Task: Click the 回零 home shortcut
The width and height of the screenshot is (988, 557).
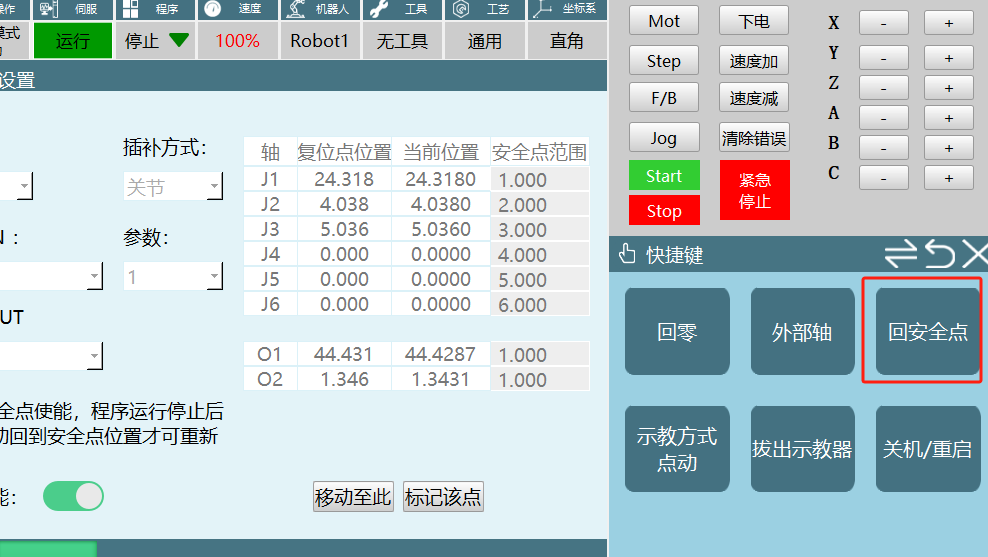Action: [x=677, y=331]
